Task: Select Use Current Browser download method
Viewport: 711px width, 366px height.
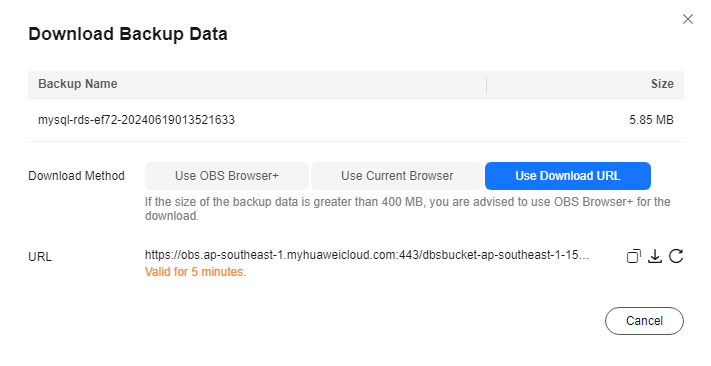Action: [397, 176]
